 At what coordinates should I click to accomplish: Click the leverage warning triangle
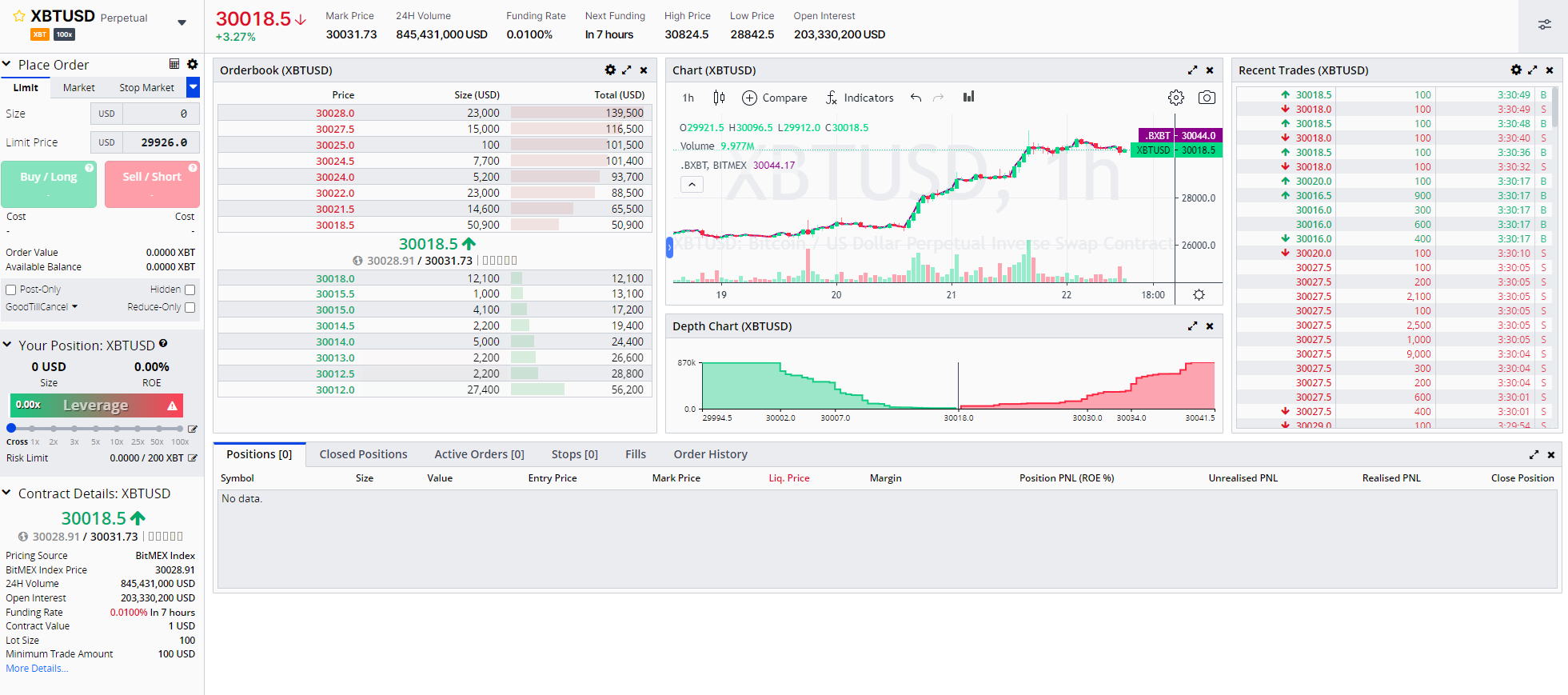[x=172, y=406]
